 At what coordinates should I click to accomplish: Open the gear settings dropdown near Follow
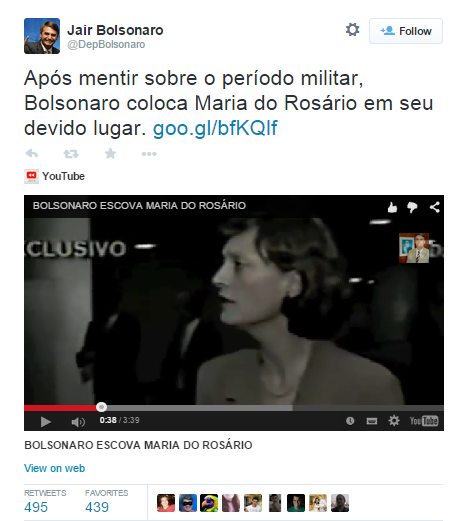coord(352,30)
